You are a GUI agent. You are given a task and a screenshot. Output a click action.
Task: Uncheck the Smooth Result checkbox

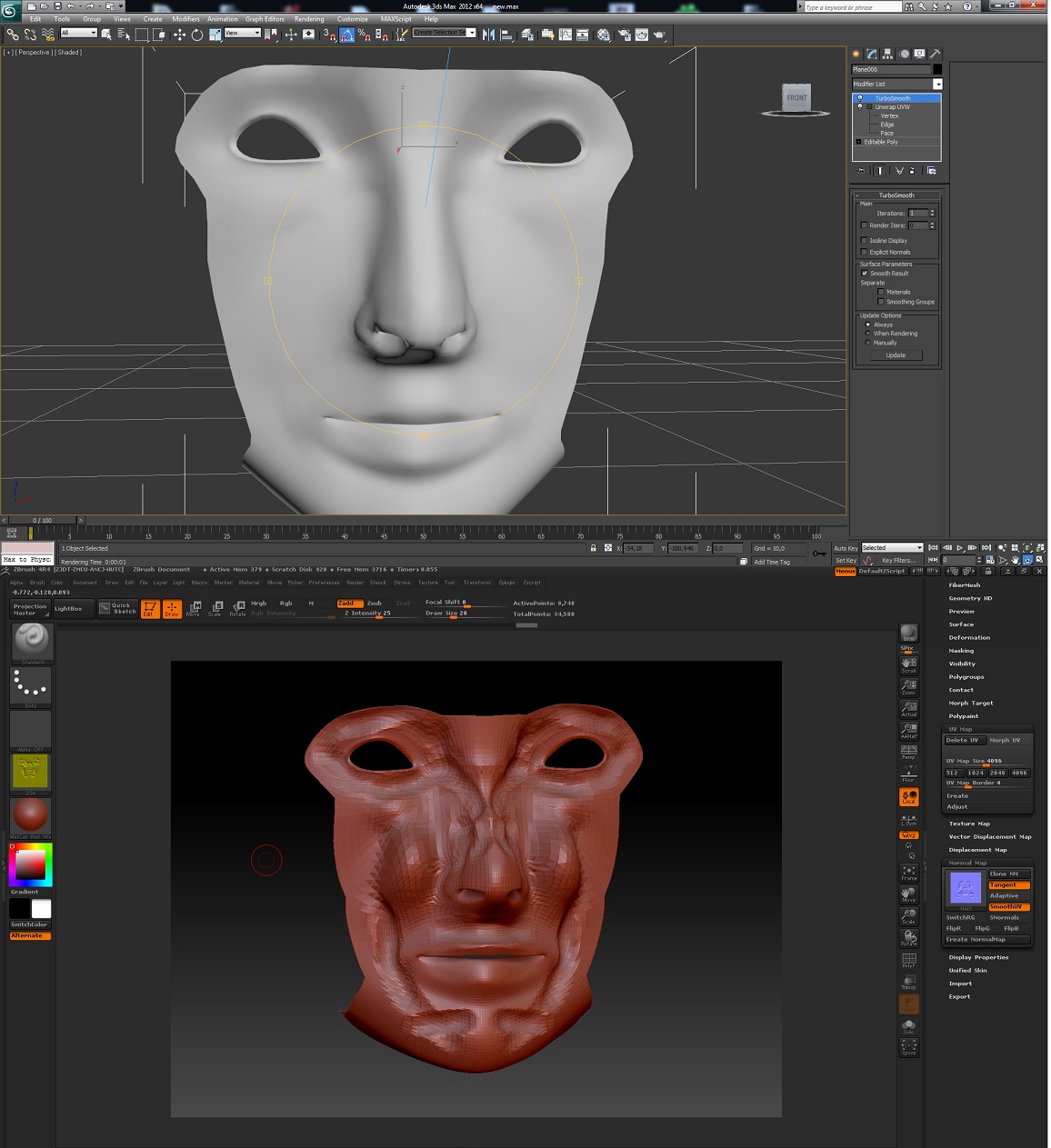[864, 274]
